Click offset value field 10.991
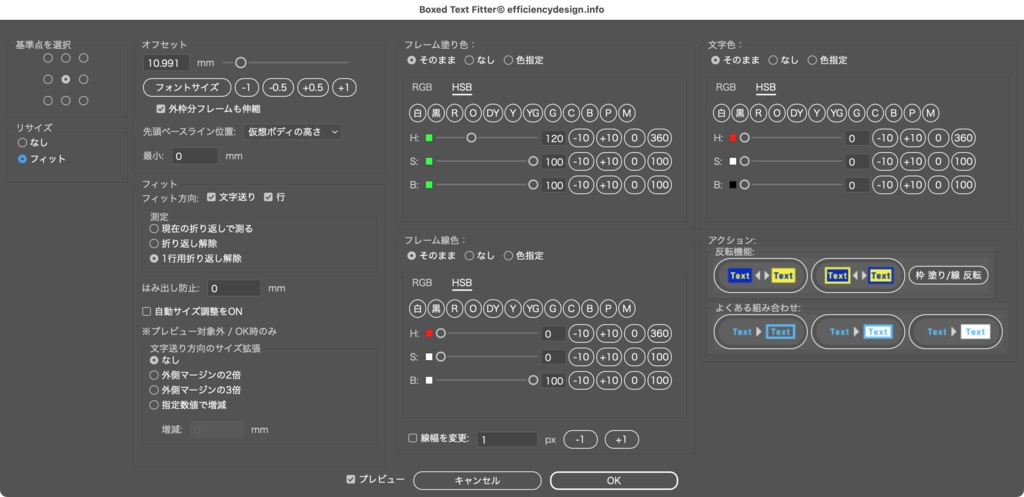Screen dimensions: 1024x497 [x=166, y=63]
